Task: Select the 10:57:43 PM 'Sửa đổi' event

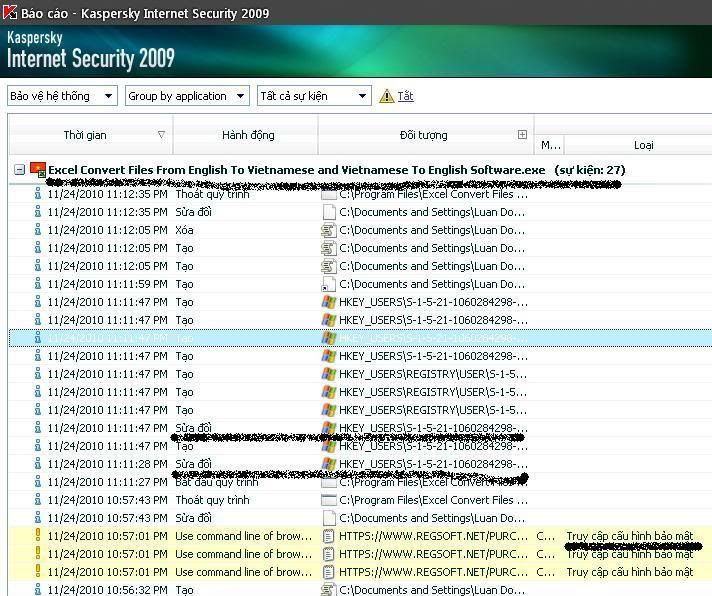Action: click(x=360, y=518)
